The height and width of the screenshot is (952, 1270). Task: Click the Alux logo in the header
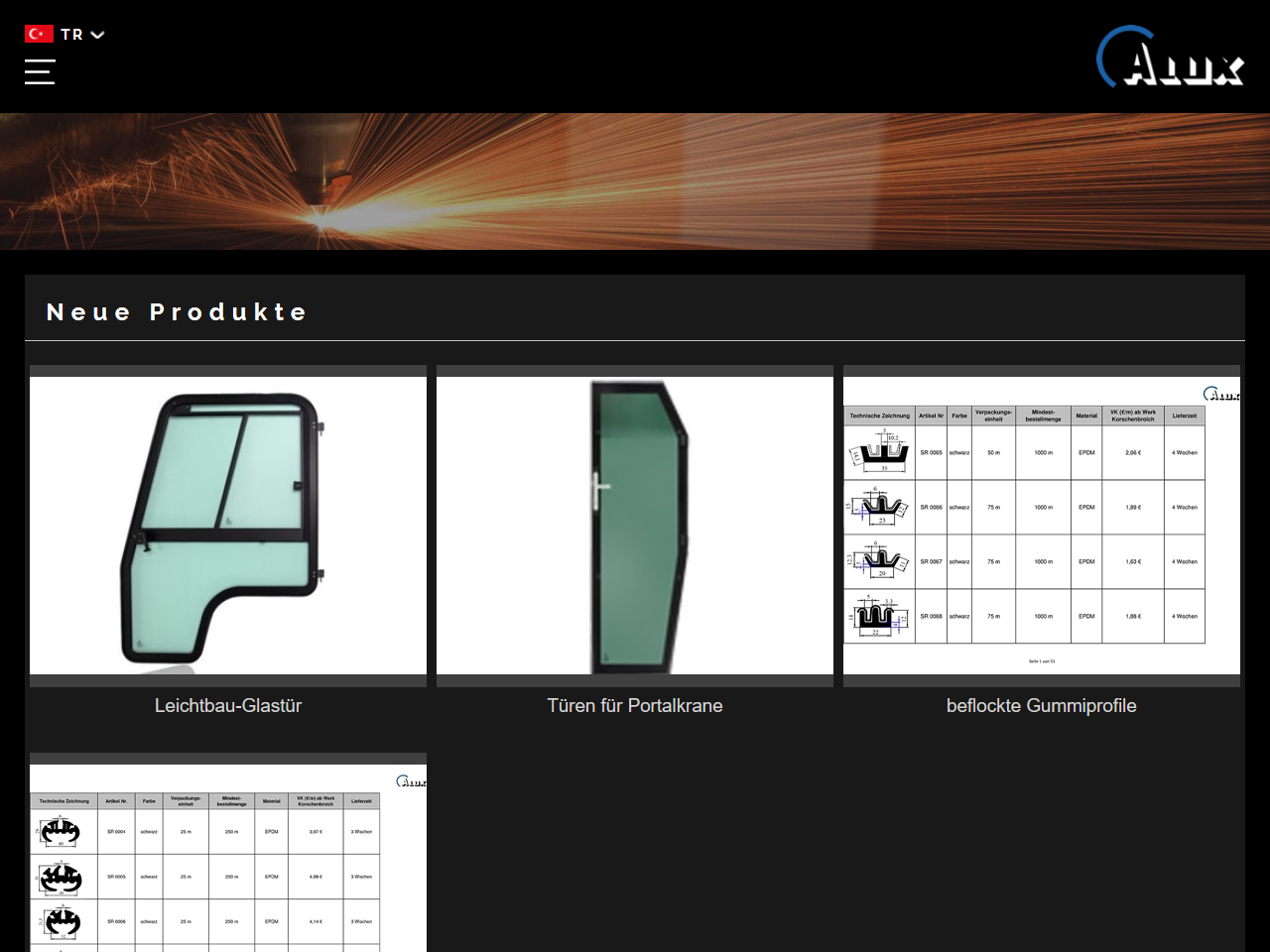1170,57
